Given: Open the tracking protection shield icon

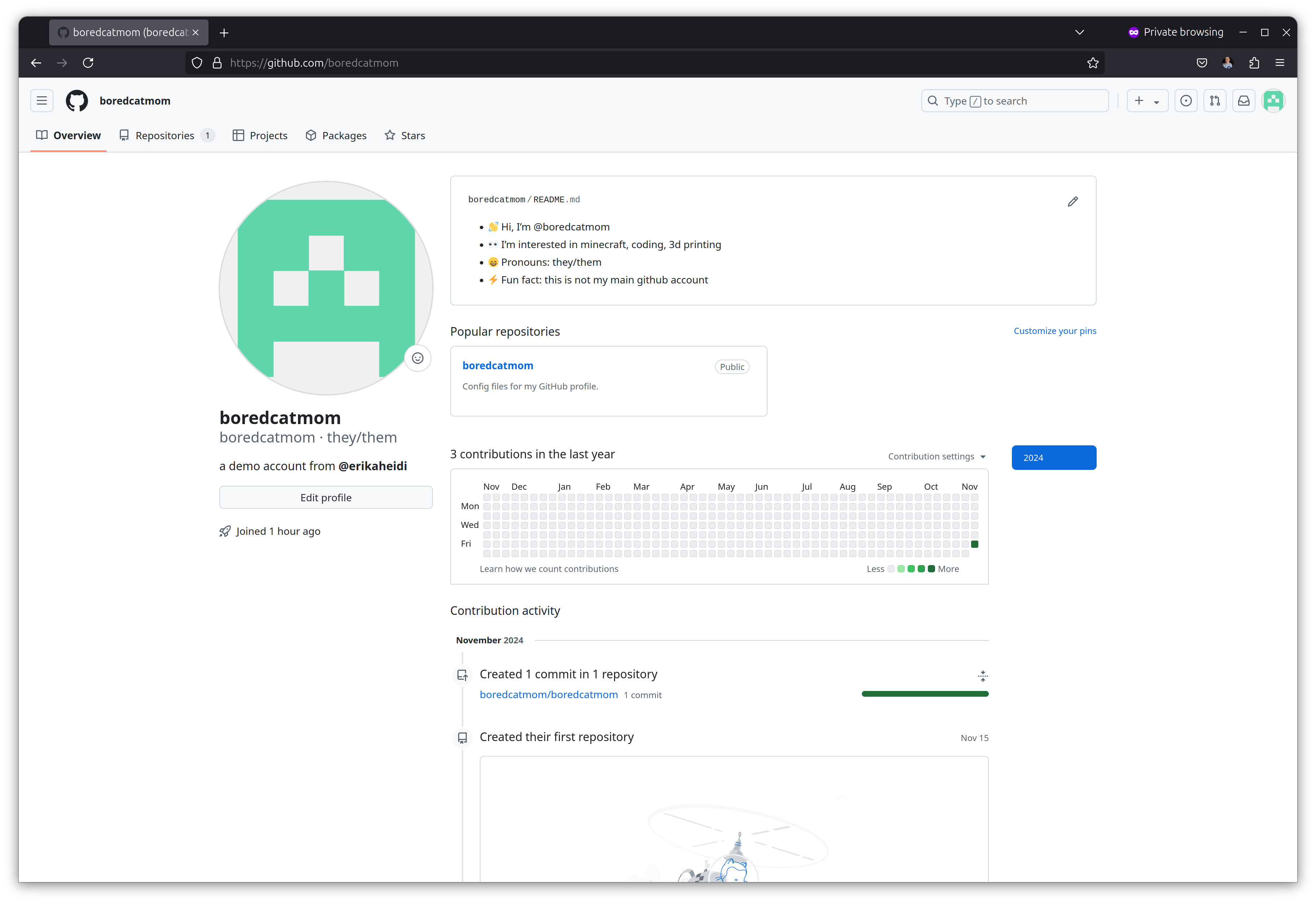Looking at the screenshot, I should [x=197, y=63].
